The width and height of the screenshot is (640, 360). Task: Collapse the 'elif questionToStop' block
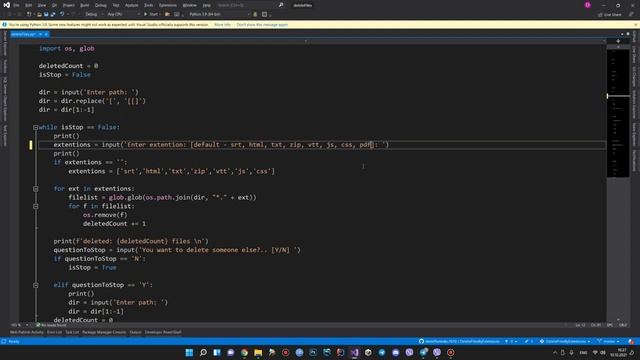tap(36, 285)
